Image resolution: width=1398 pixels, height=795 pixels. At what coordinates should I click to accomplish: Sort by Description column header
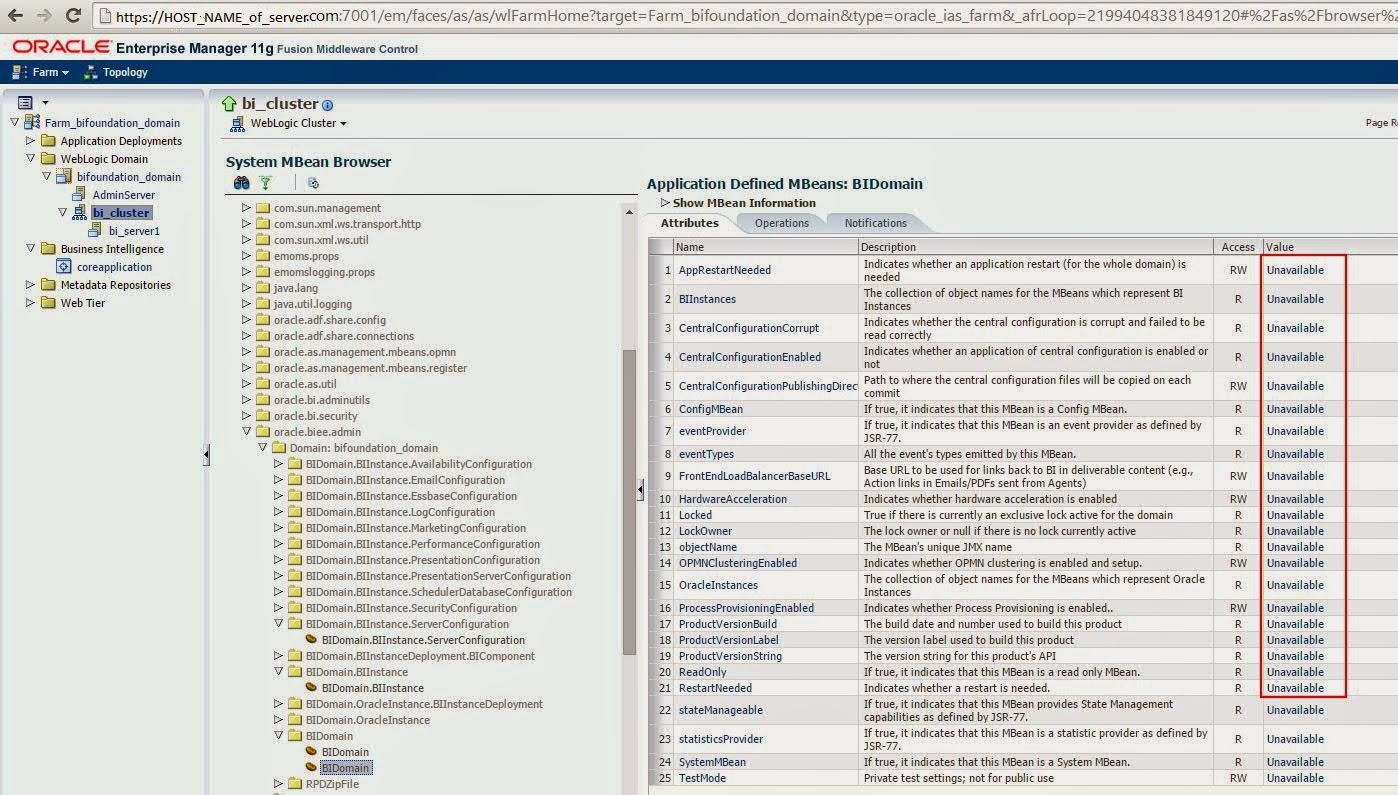pyautogui.click(x=1036, y=247)
